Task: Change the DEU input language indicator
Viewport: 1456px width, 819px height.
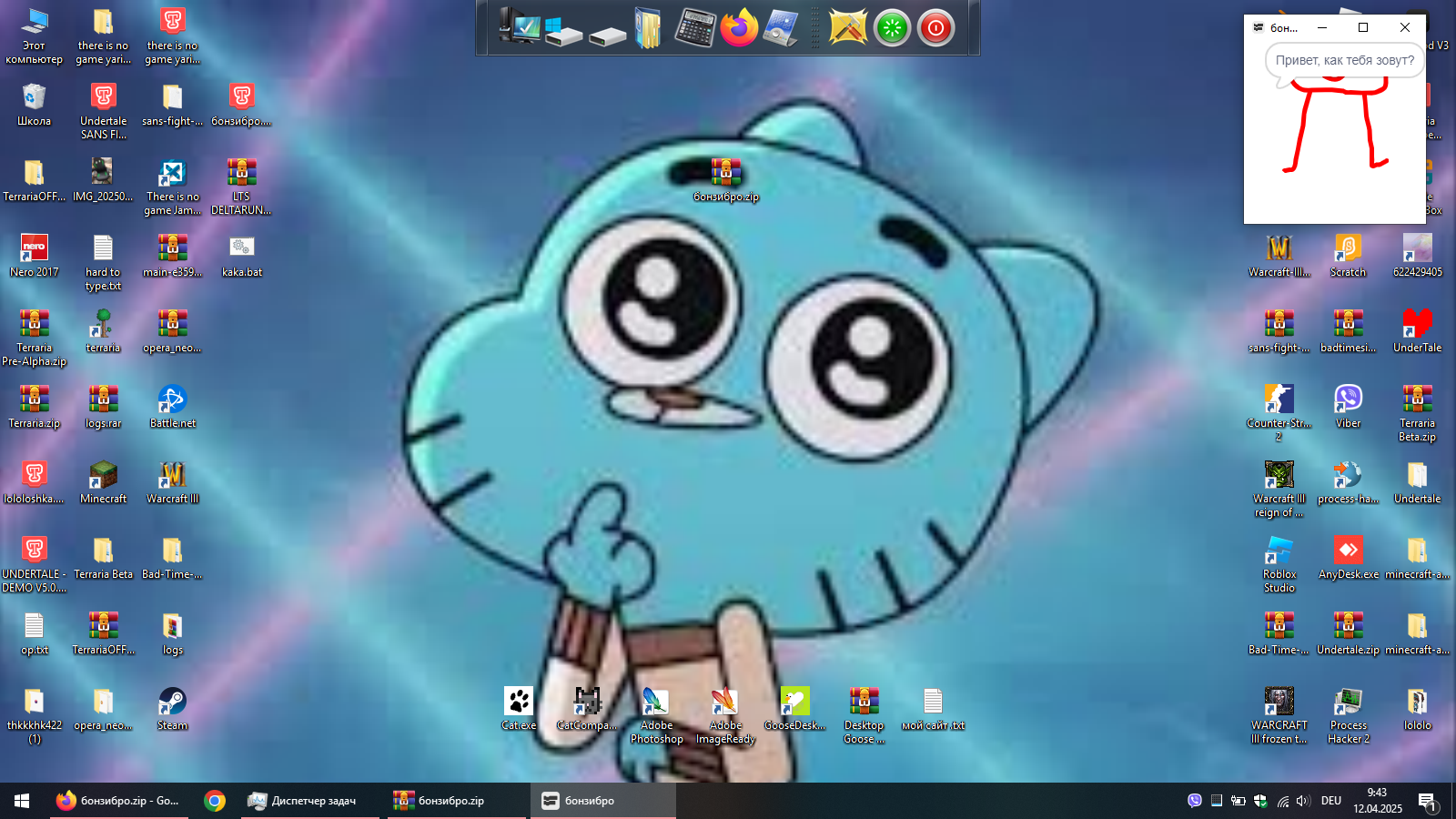Action: tap(1331, 801)
